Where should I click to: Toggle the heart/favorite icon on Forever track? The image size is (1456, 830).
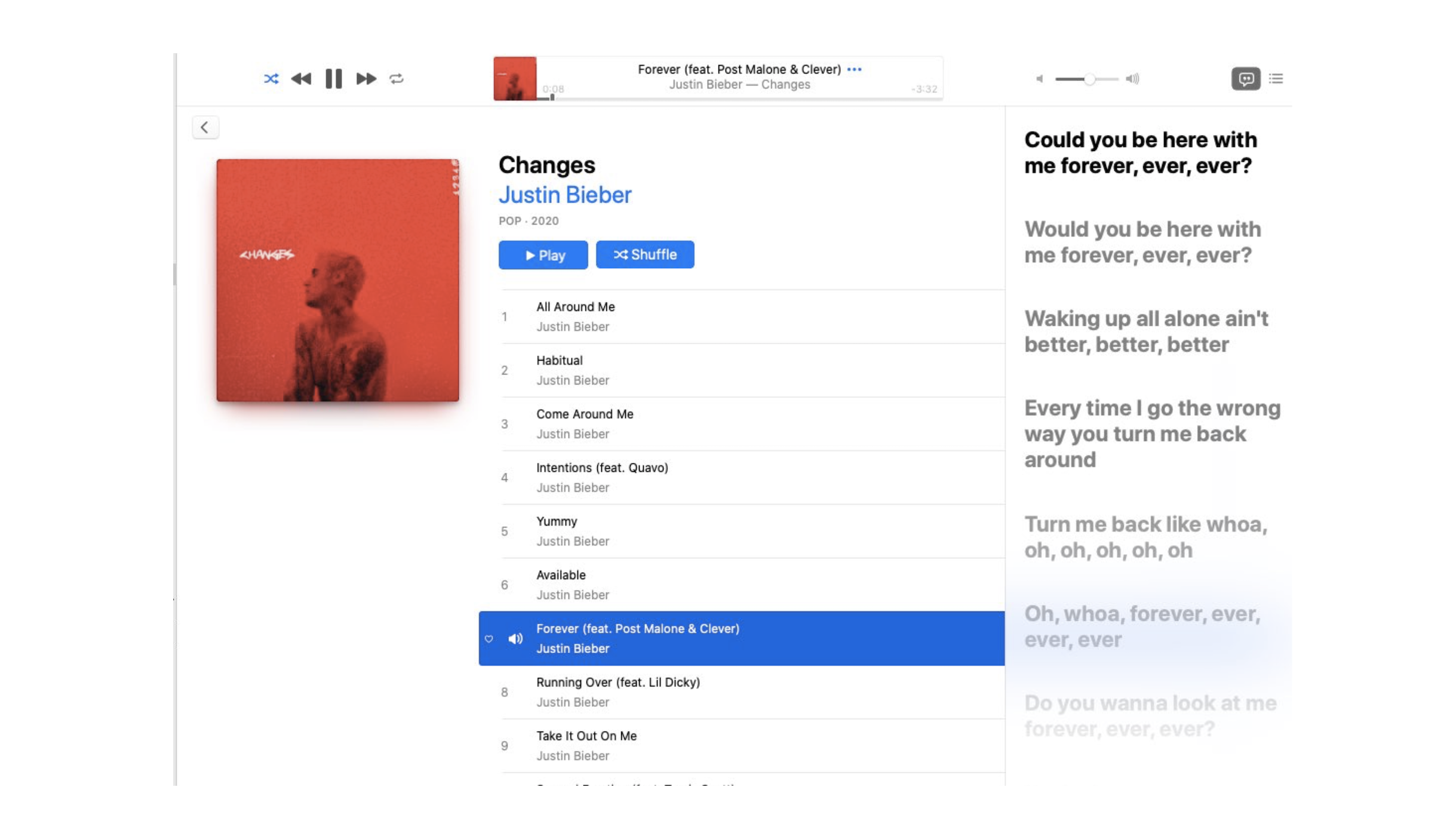489,638
